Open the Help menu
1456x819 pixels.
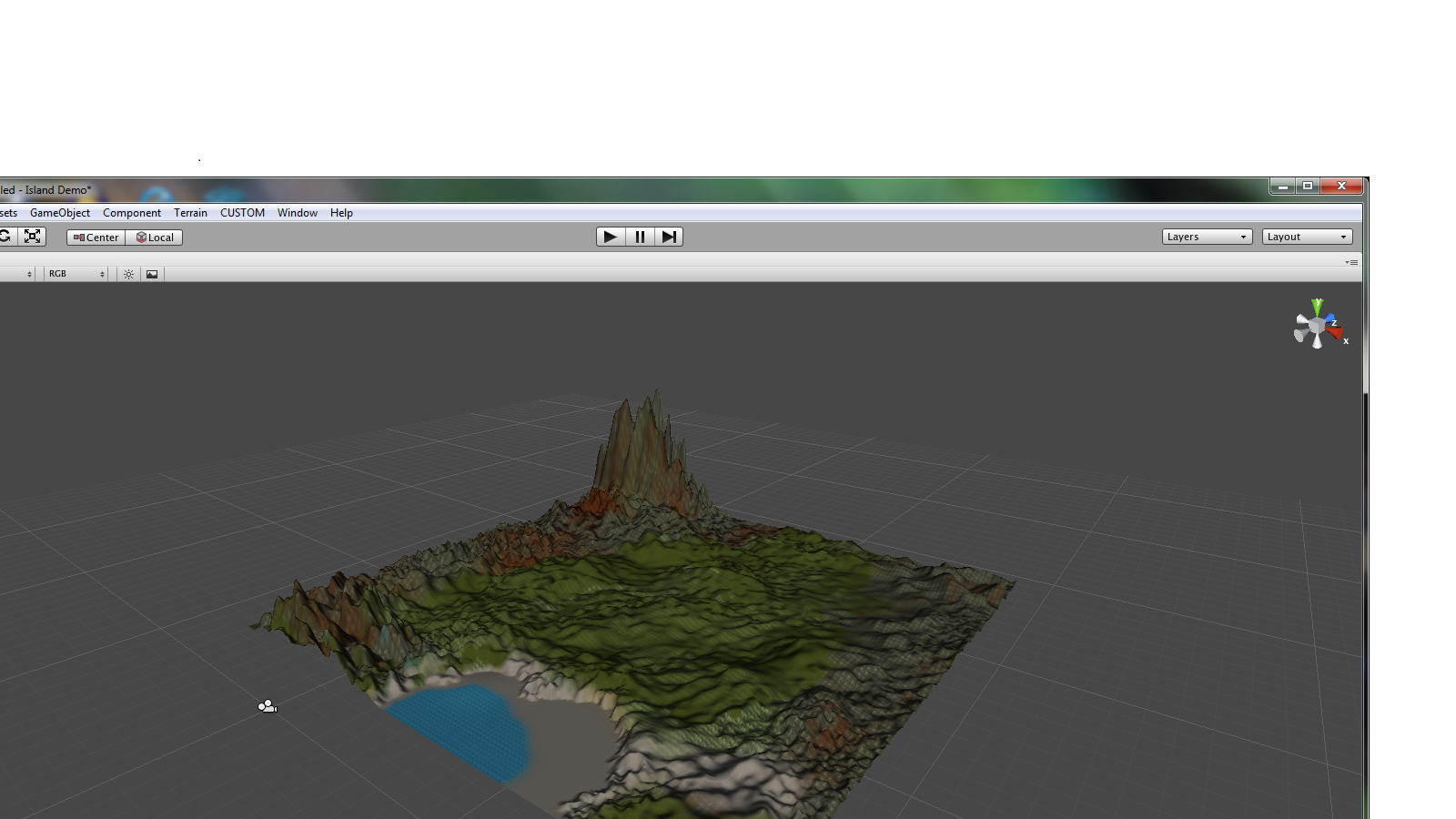pos(341,213)
